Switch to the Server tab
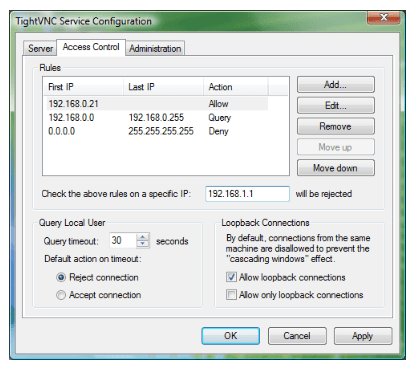The height and width of the screenshot is (365, 410). (40, 49)
